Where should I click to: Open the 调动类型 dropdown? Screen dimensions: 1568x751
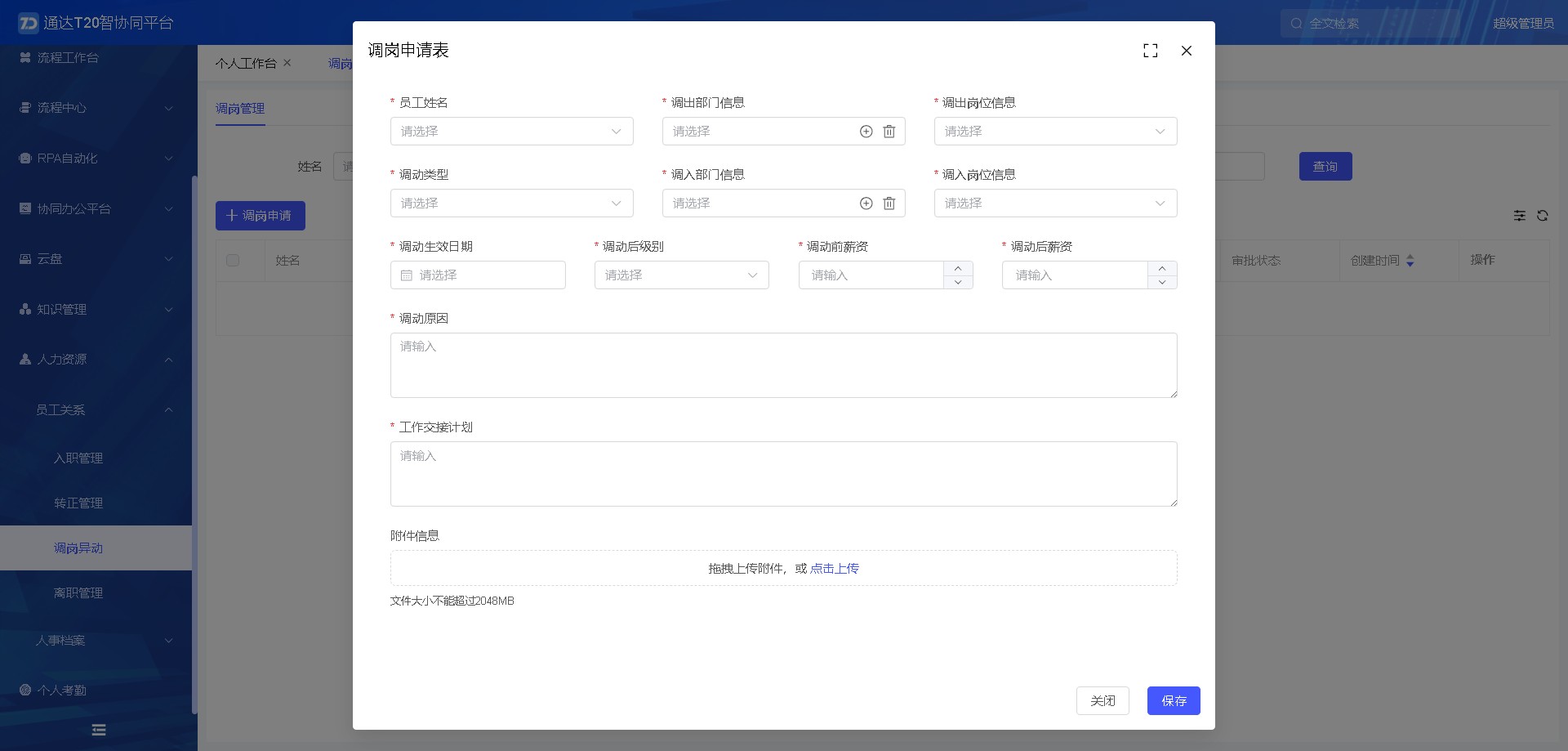click(512, 203)
